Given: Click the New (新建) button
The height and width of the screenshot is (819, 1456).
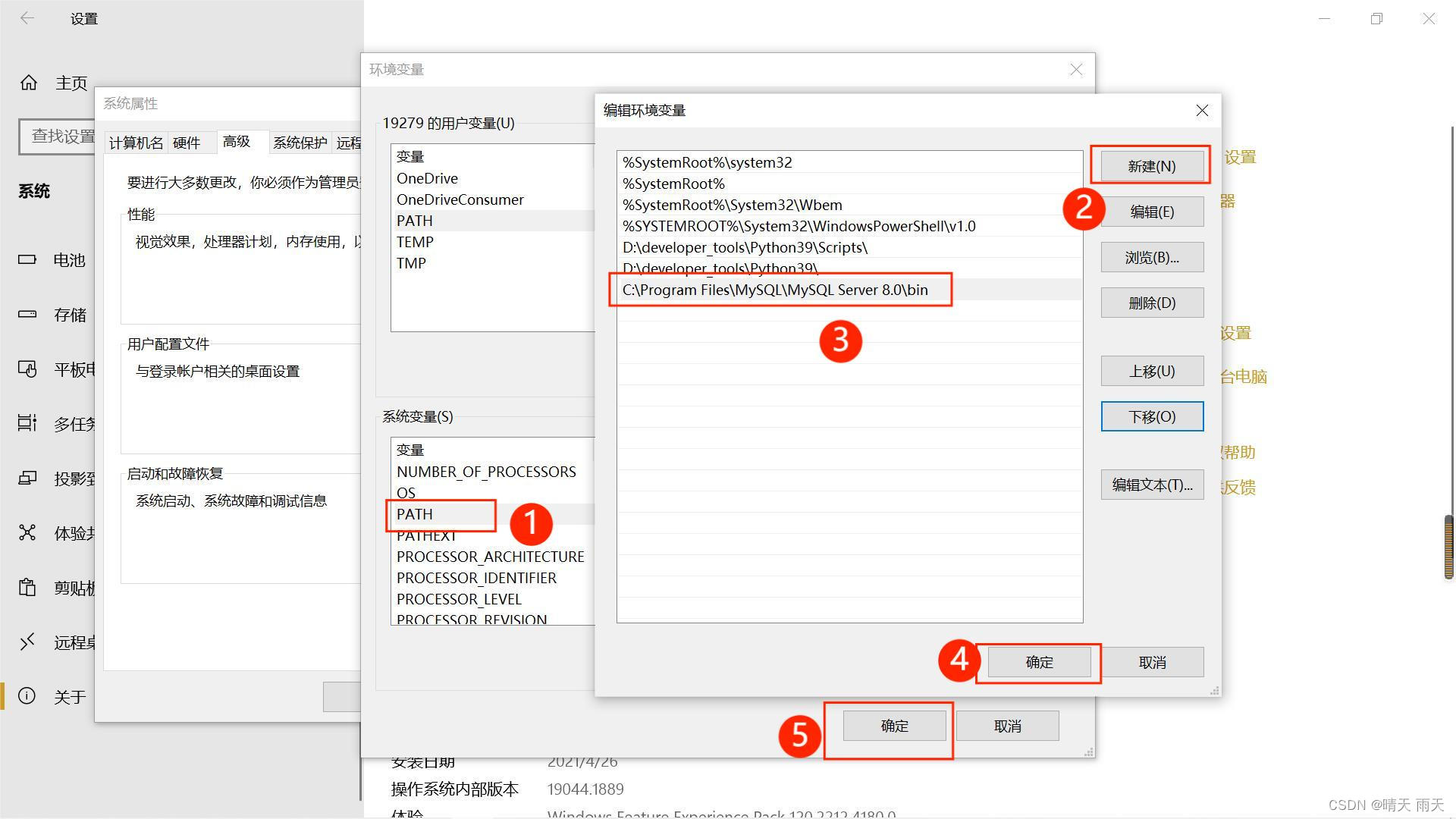Looking at the screenshot, I should 1151,166.
